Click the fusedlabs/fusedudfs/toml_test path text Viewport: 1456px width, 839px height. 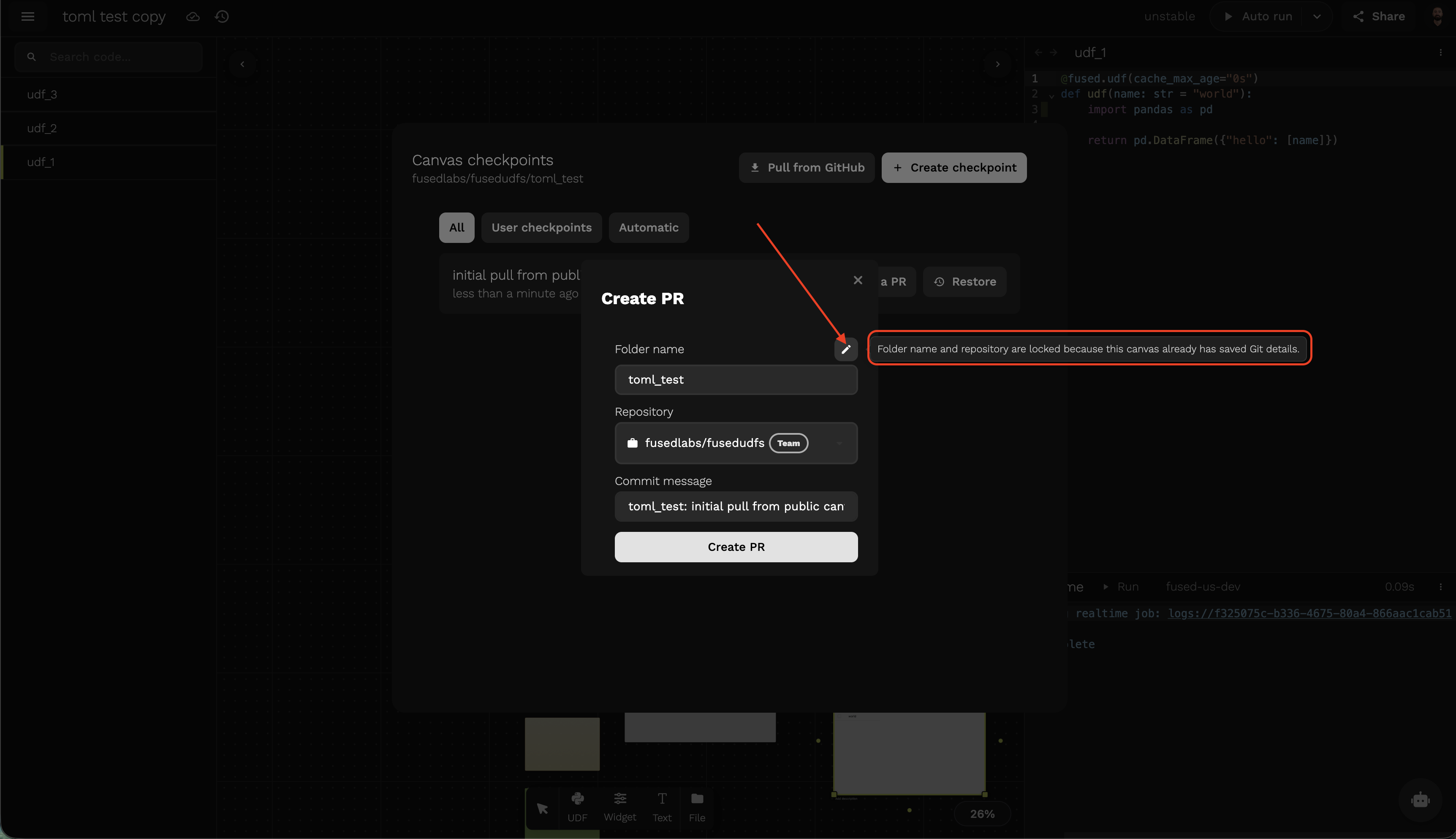coord(497,179)
